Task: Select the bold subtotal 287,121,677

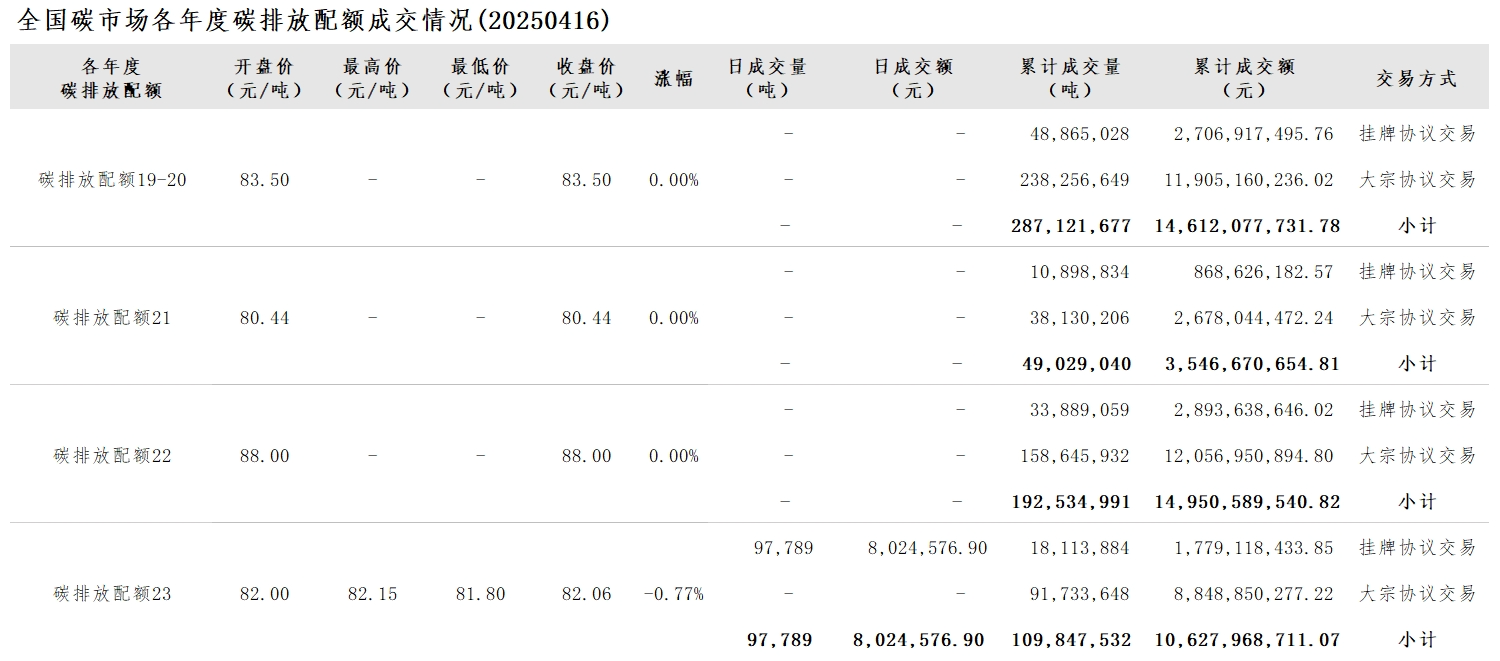Action: pos(1071,227)
